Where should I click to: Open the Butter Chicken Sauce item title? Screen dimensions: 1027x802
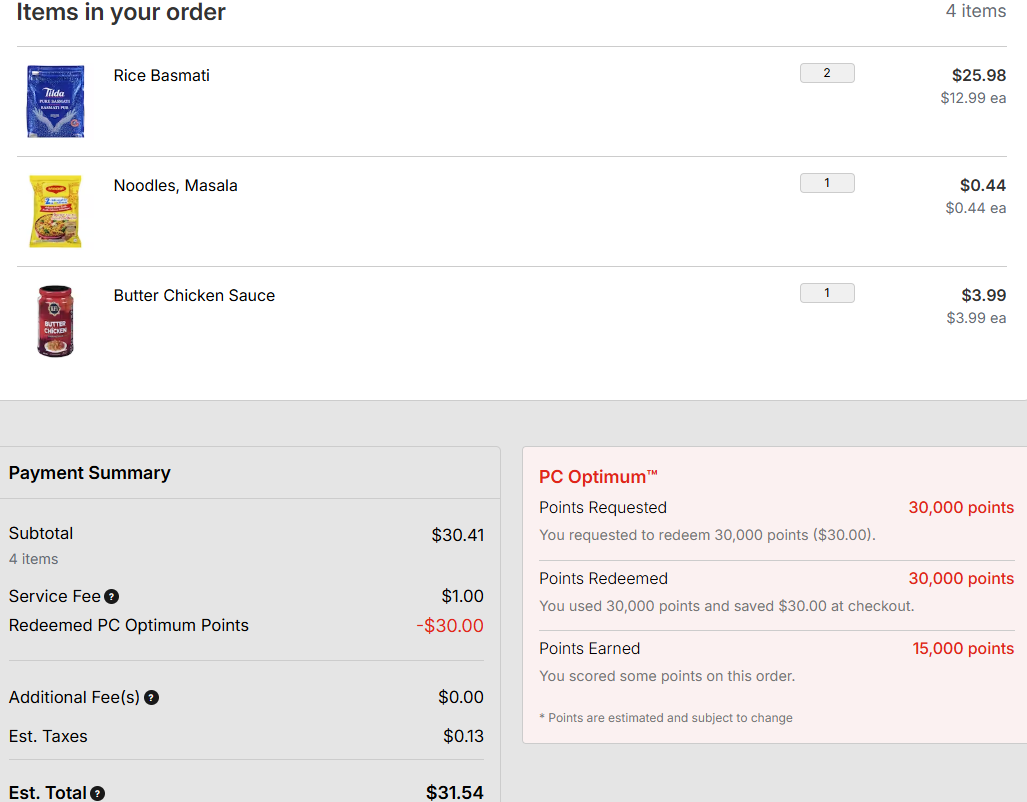coord(194,296)
